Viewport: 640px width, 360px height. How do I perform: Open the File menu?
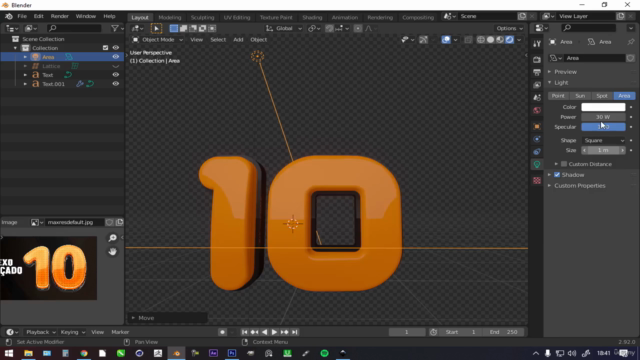coord(22,16)
